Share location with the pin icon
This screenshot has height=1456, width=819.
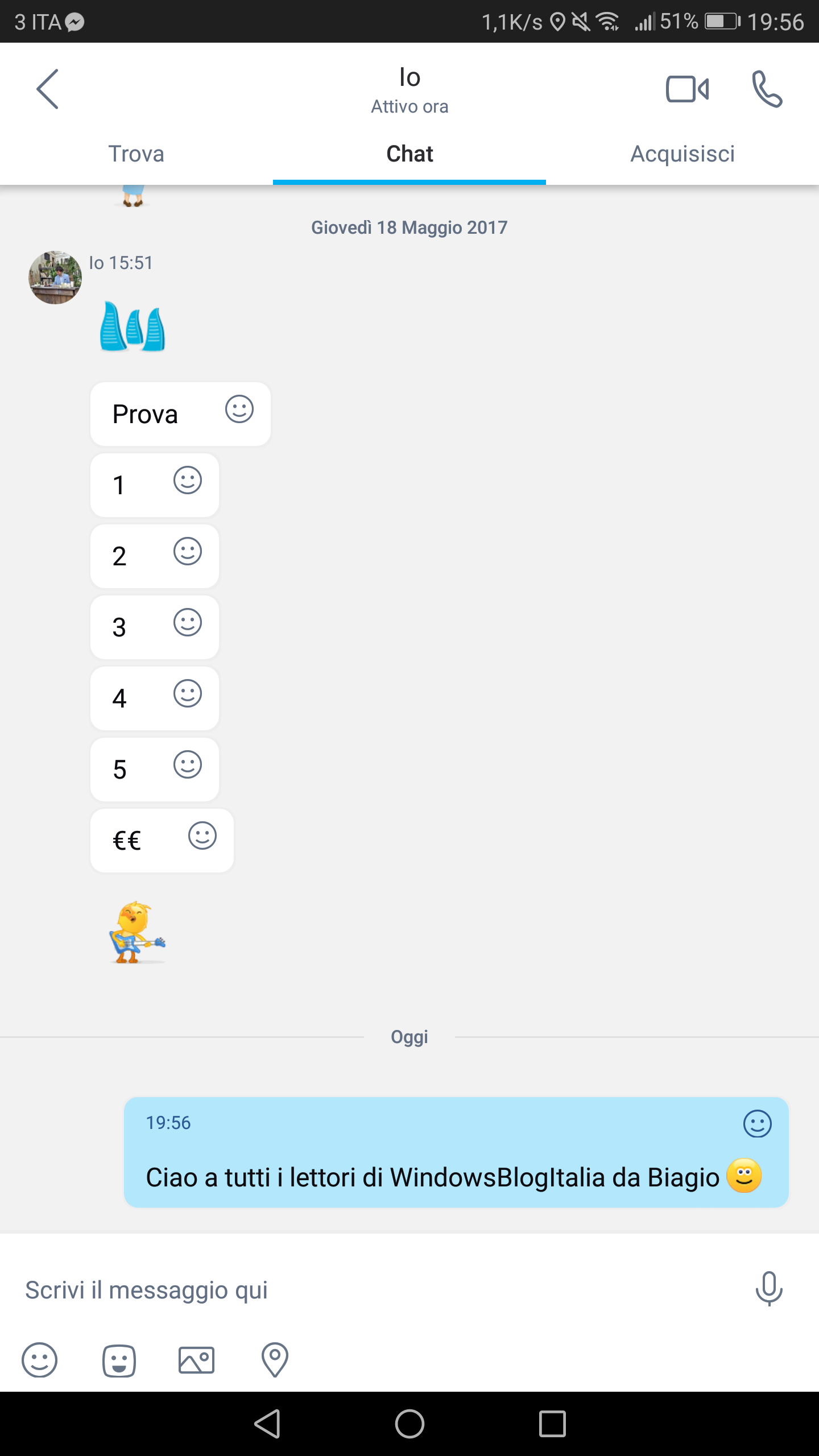(275, 1360)
